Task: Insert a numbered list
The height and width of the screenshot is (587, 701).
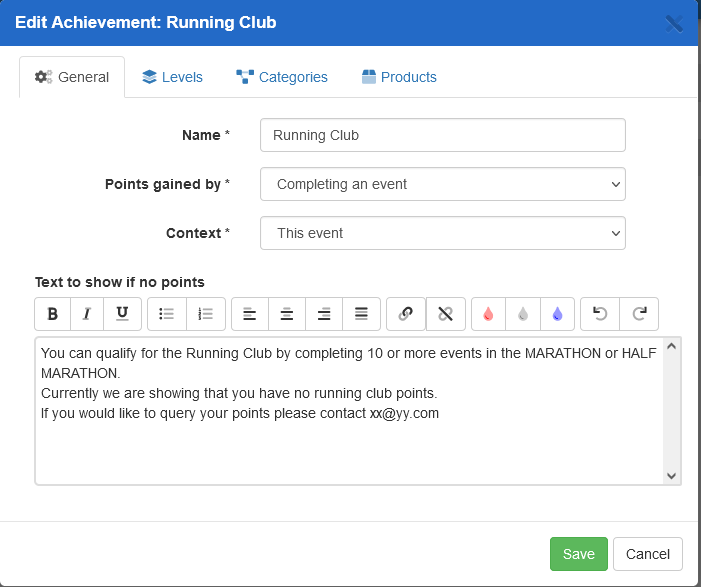Action: coord(206,314)
